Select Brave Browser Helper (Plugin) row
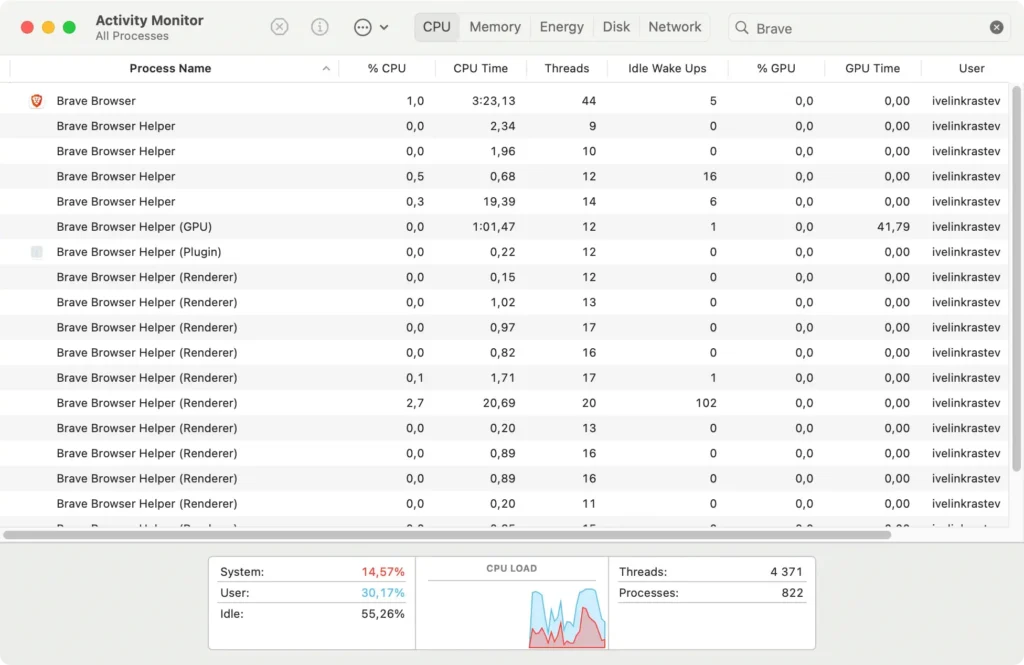 coord(504,251)
